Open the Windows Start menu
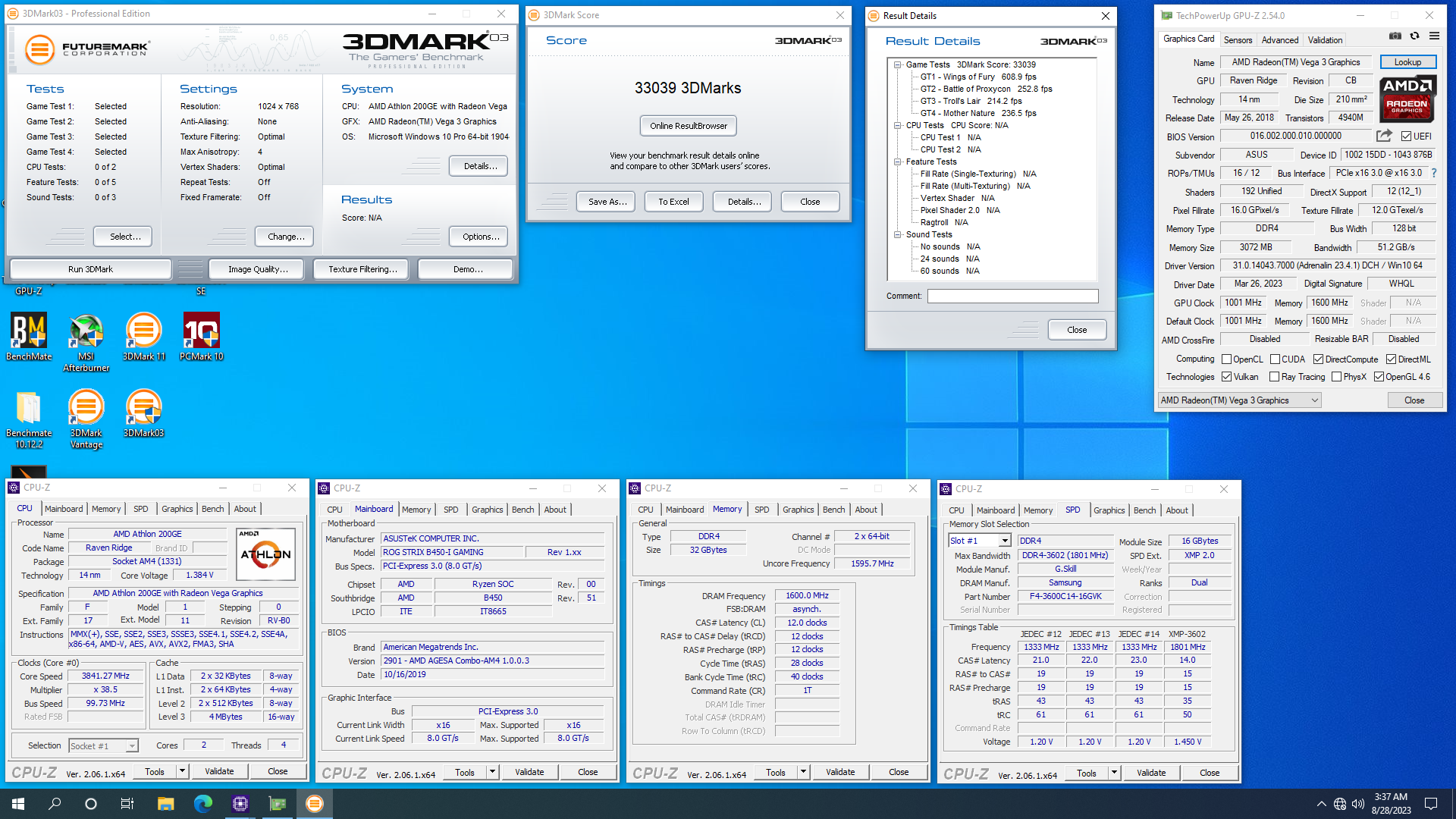Viewport: 1456px width, 819px height. tap(18, 804)
